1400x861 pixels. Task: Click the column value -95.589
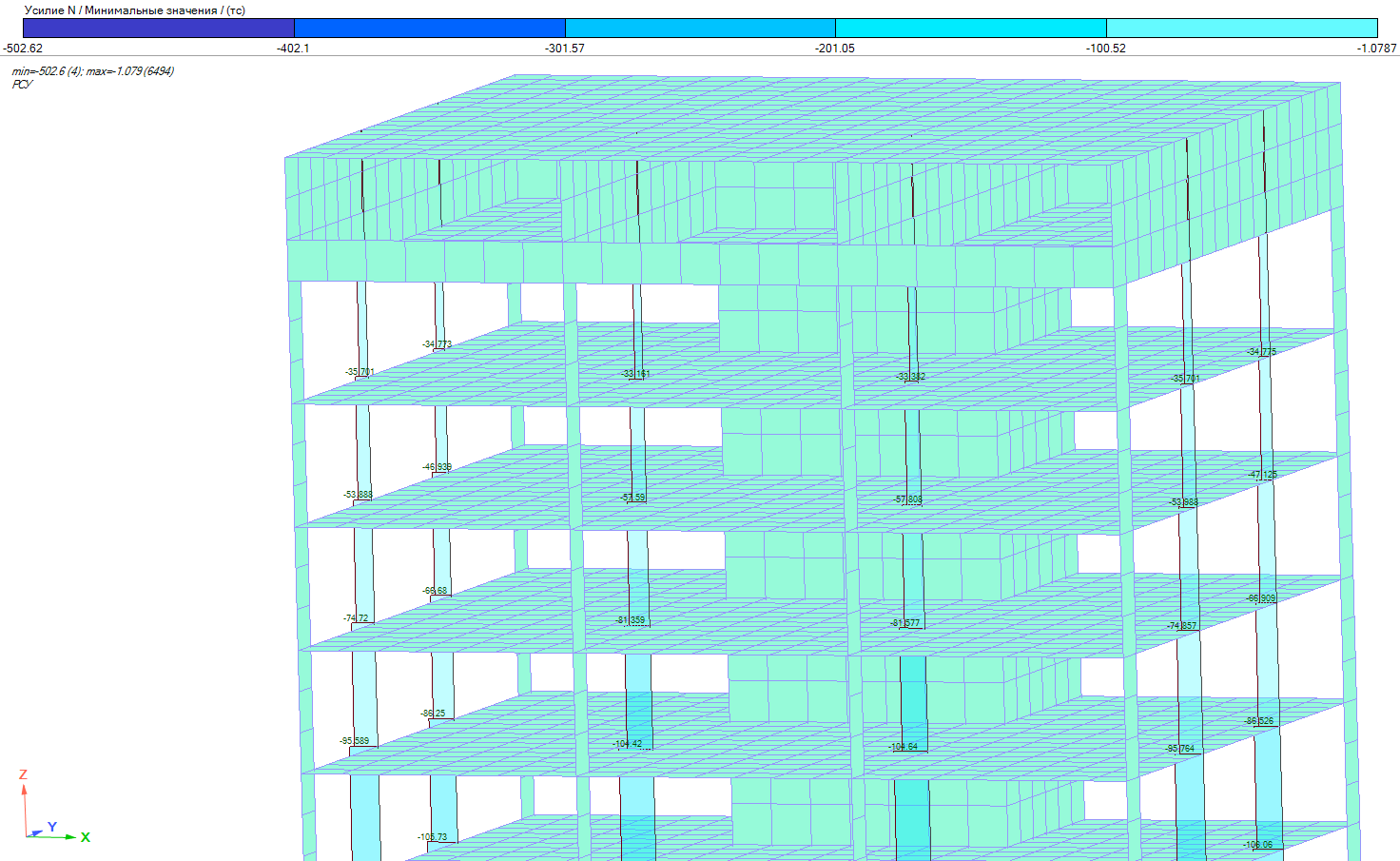355,741
